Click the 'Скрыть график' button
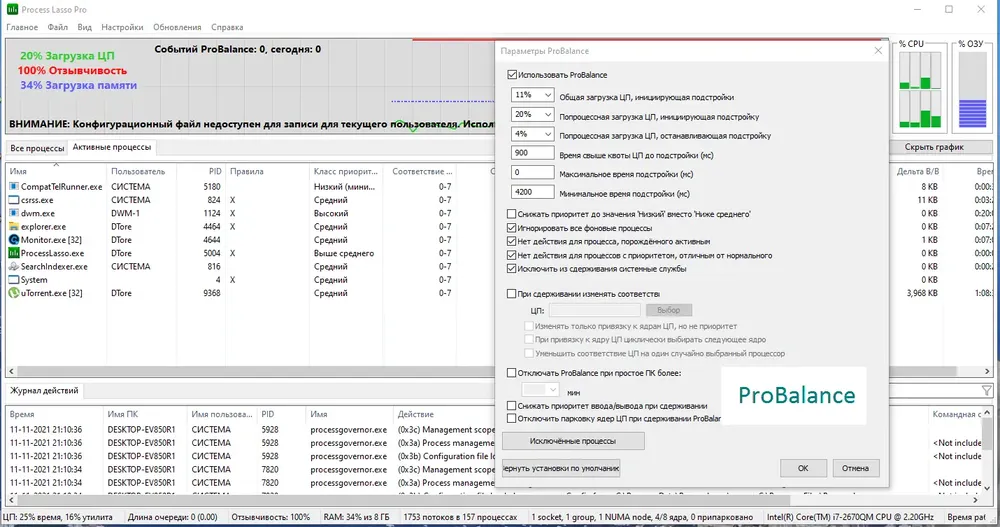 (934, 147)
